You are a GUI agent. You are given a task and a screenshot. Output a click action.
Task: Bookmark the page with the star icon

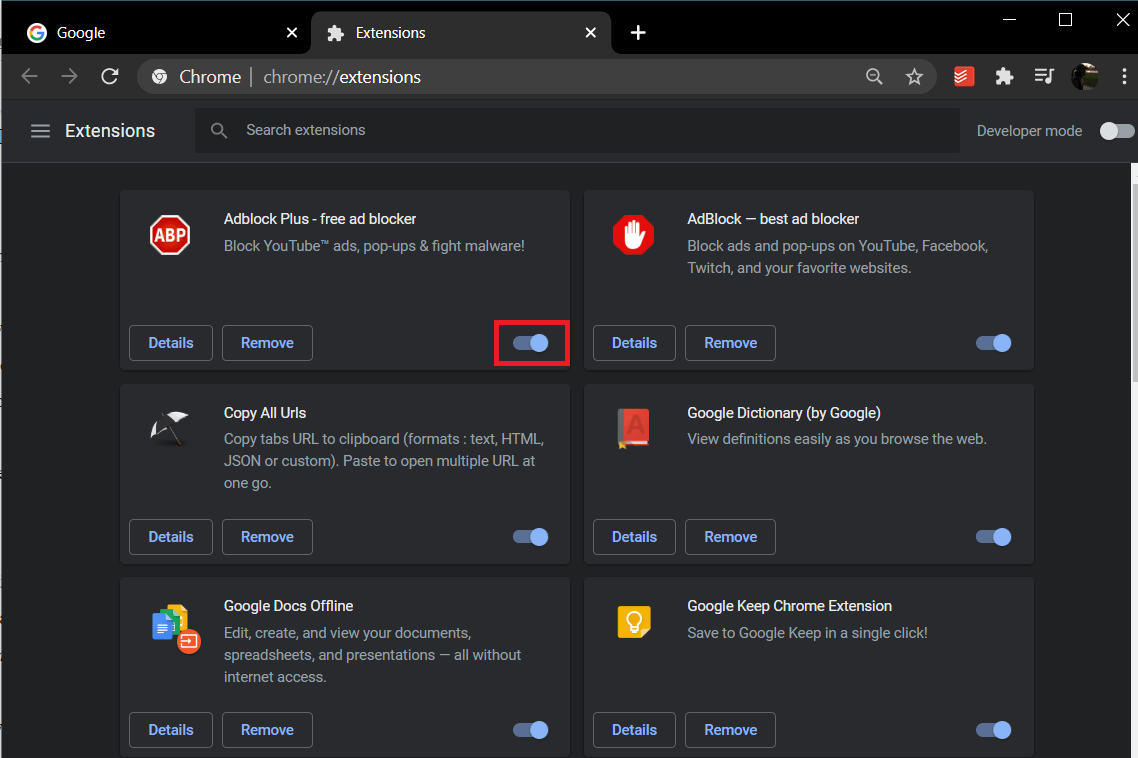click(x=914, y=75)
